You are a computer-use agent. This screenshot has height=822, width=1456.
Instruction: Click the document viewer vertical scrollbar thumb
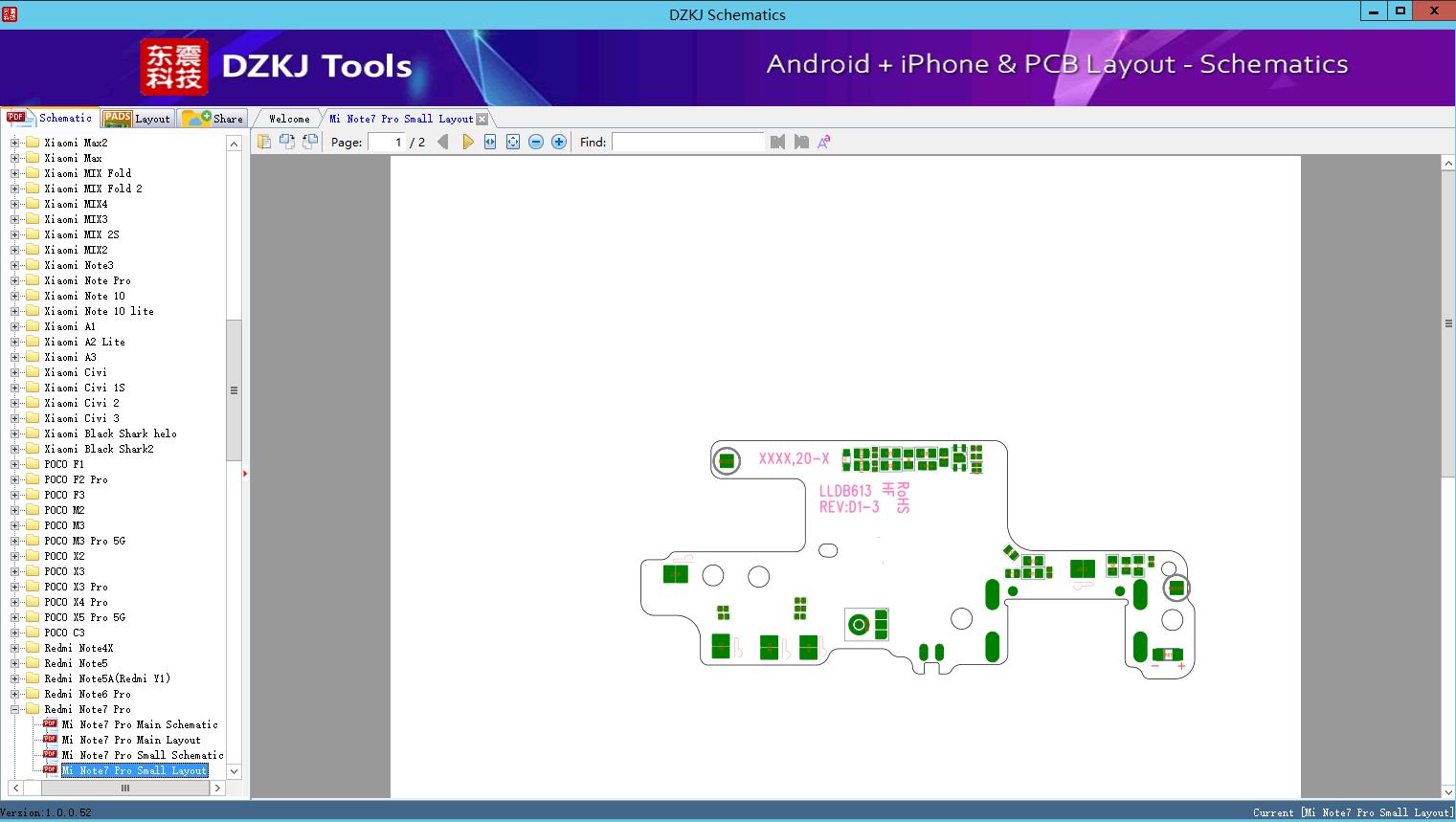1448,323
